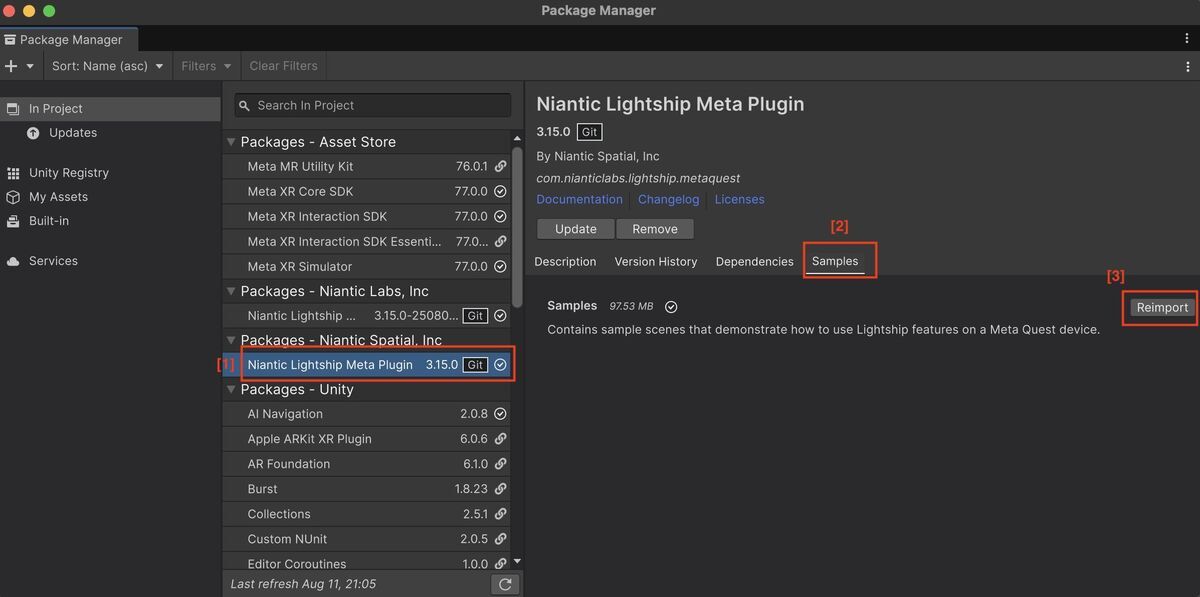Click Git badge next to version 3.15.0 in details

pos(589,132)
